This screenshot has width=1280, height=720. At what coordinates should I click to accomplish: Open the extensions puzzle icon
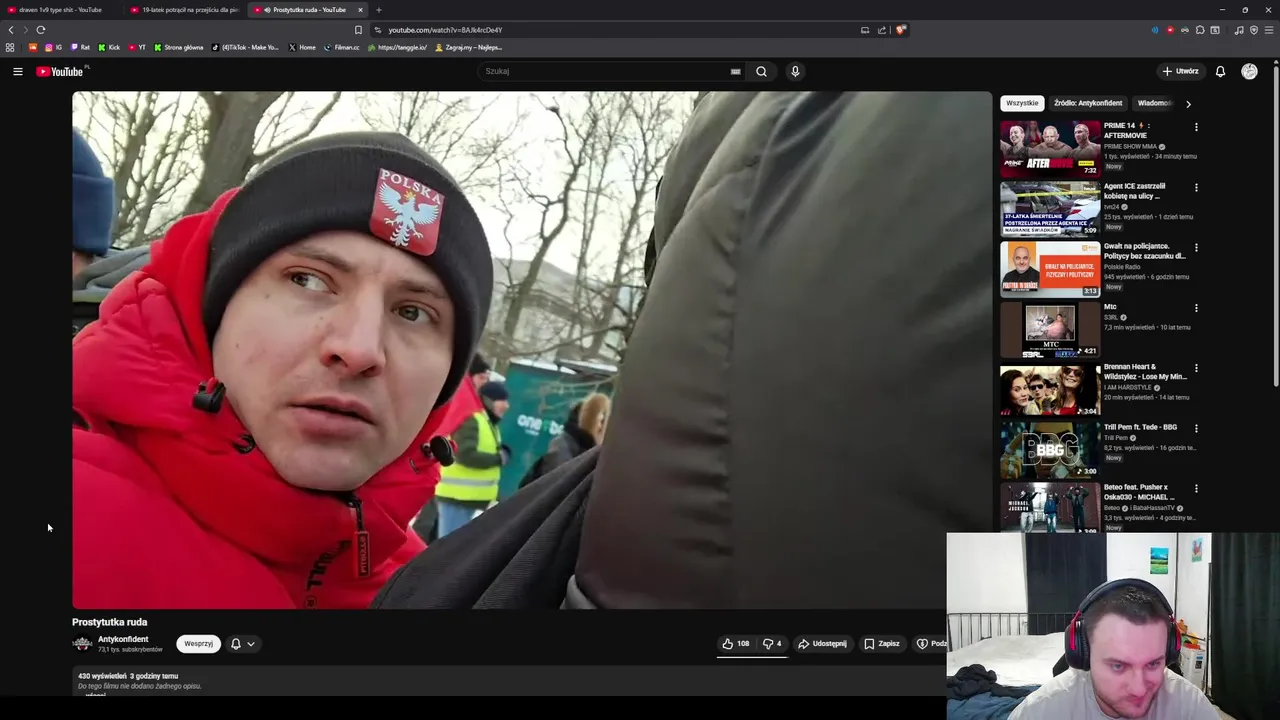point(1200,30)
